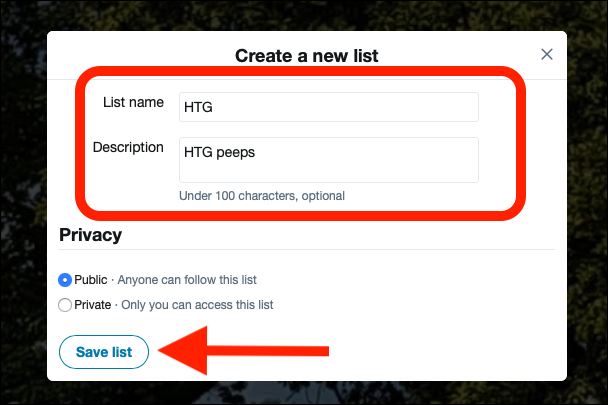Image resolution: width=608 pixels, height=405 pixels.
Task: Click the "Under 100 characters, optional" hint
Action: tap(261, 196)
